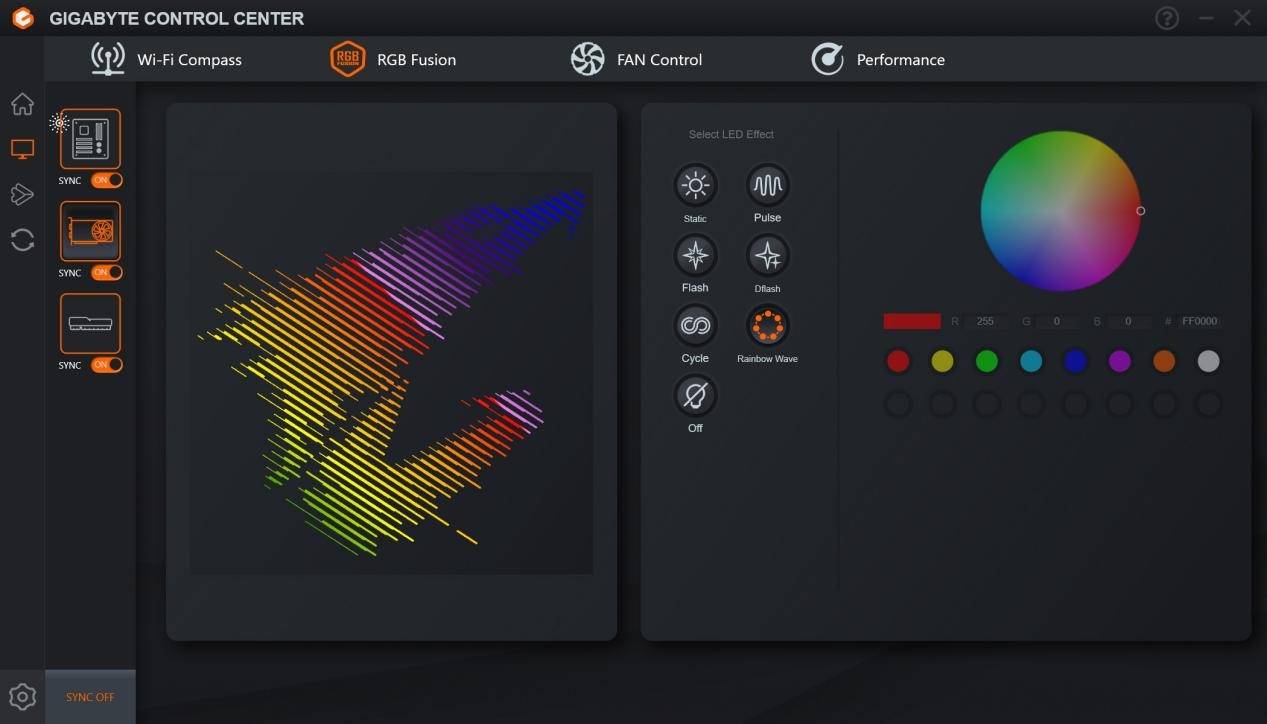1267x724 pixels.
Task: Select the Pulse LED effect
Action: [x=768, y=185]
